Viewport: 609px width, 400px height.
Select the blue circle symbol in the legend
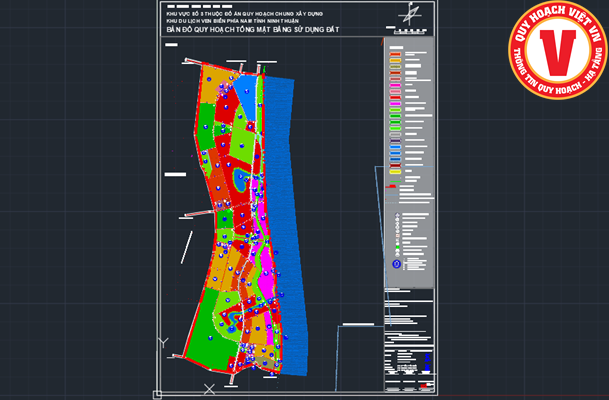(x=397, y=264)
